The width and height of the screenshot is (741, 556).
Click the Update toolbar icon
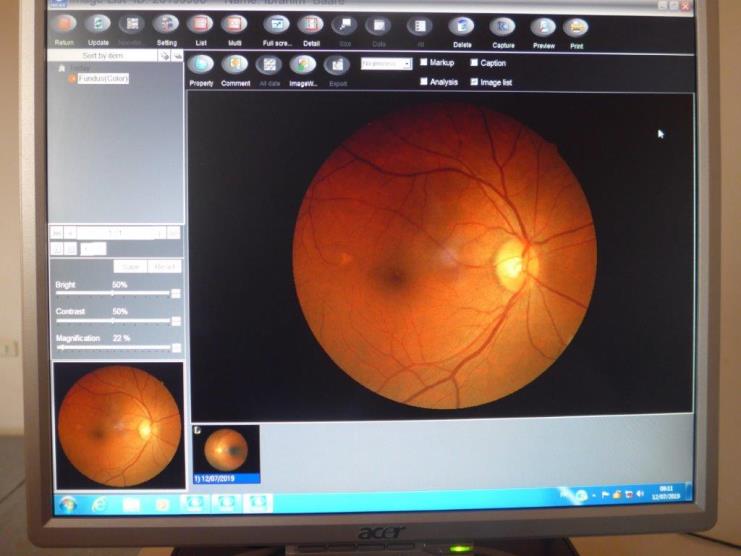point(98,24)
